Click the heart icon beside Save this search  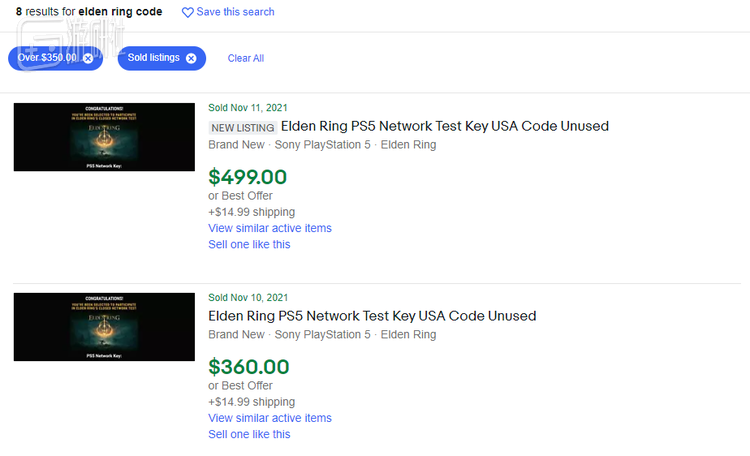click(x=188, y=12)
